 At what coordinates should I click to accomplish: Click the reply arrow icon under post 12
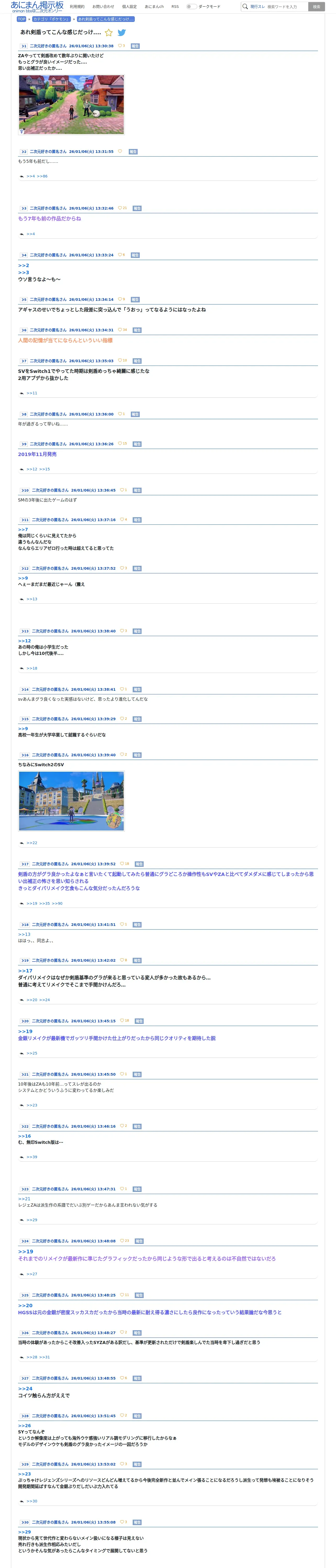(x=22, y=599)
